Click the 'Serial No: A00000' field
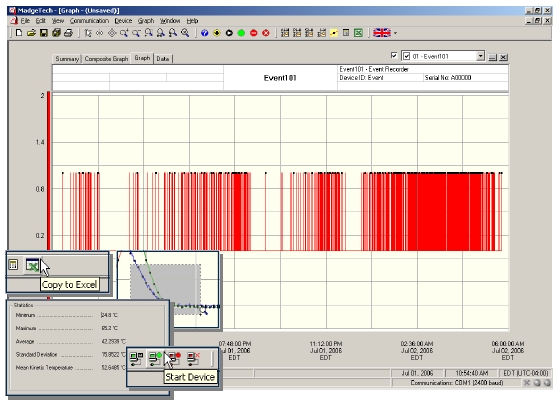 pyautogui.click(x=448, y=78)
